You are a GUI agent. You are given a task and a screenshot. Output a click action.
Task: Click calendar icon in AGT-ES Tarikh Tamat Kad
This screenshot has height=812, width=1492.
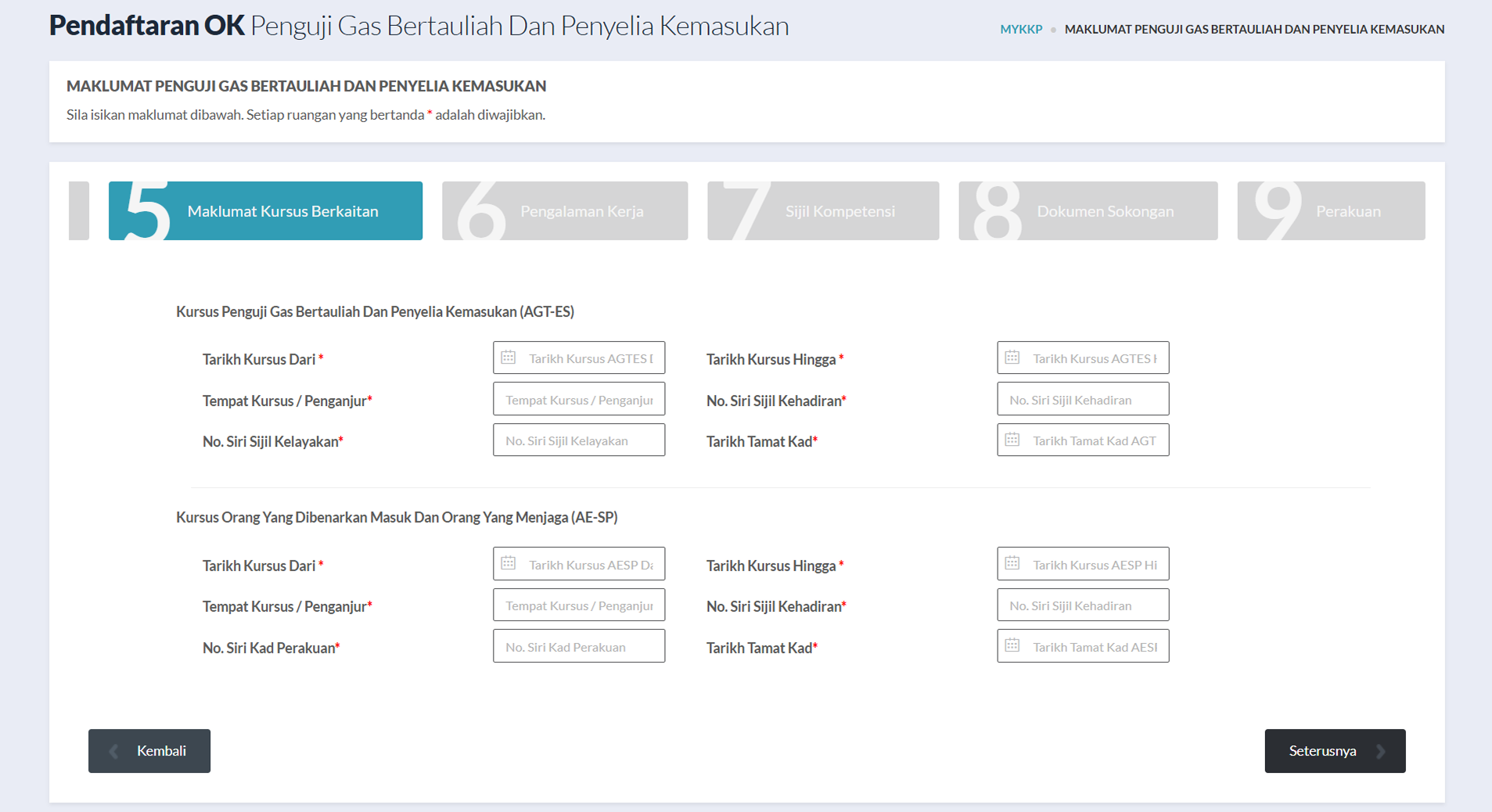point(1012,440)
